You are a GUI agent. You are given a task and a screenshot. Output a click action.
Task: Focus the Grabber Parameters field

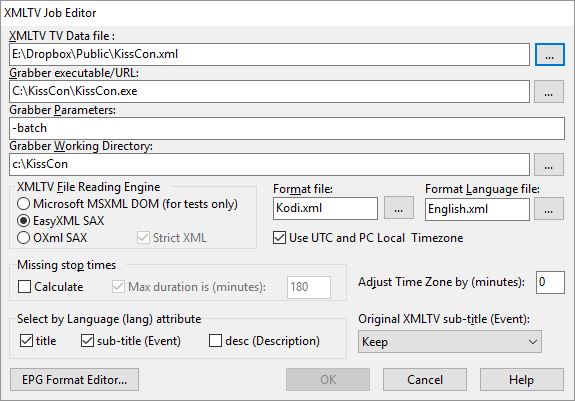tap(287, 128)
